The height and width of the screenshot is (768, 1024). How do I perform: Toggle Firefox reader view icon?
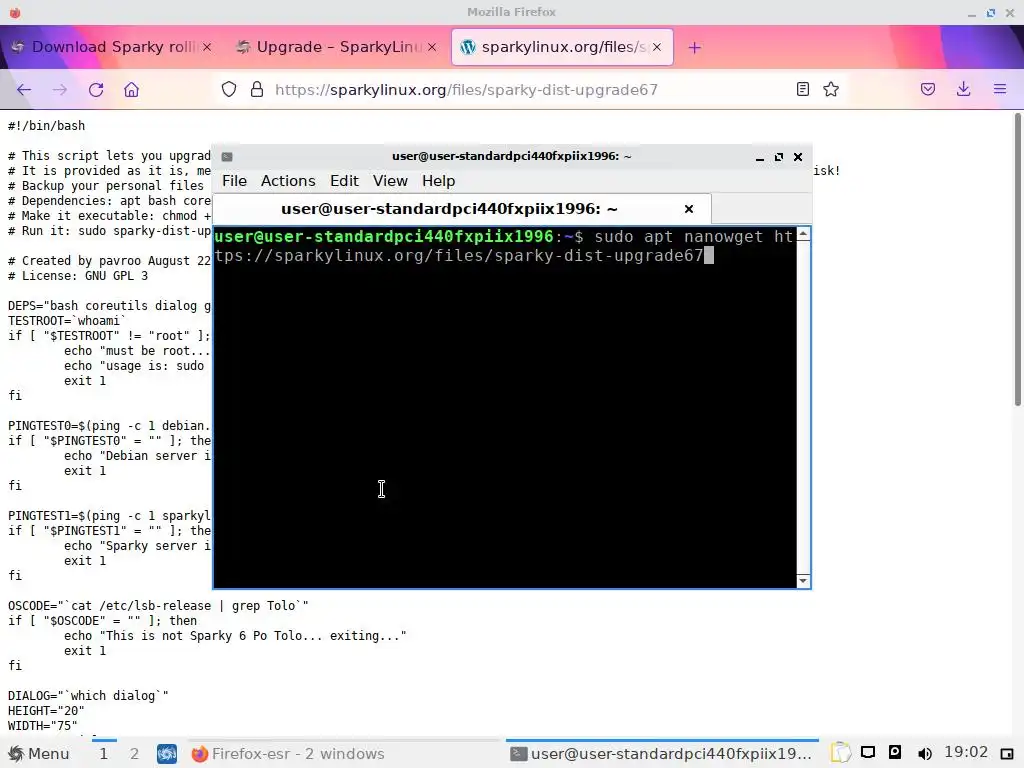coord(803,89)
